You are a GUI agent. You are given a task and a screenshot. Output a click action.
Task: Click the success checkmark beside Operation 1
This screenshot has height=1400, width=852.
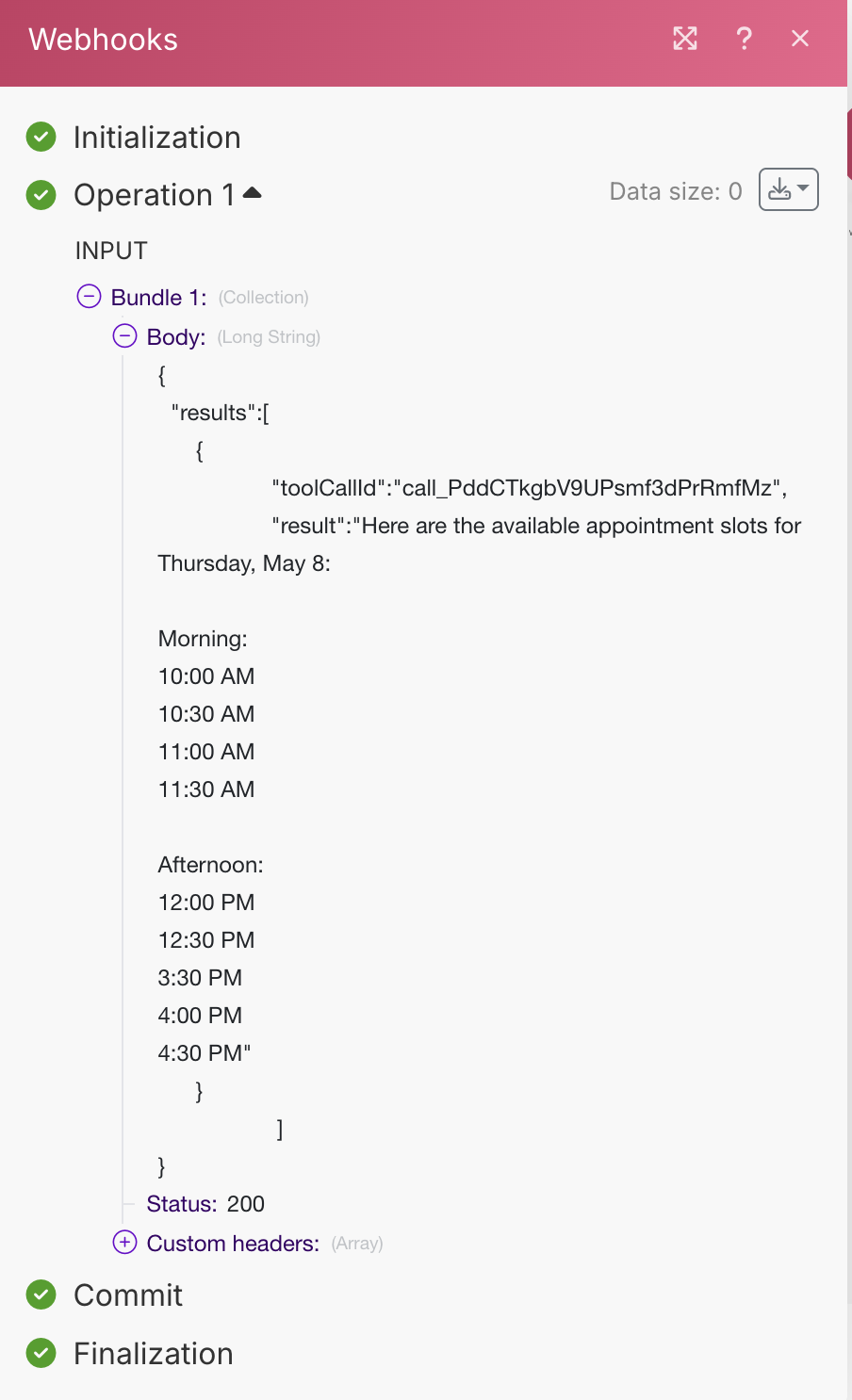[41, 195]
